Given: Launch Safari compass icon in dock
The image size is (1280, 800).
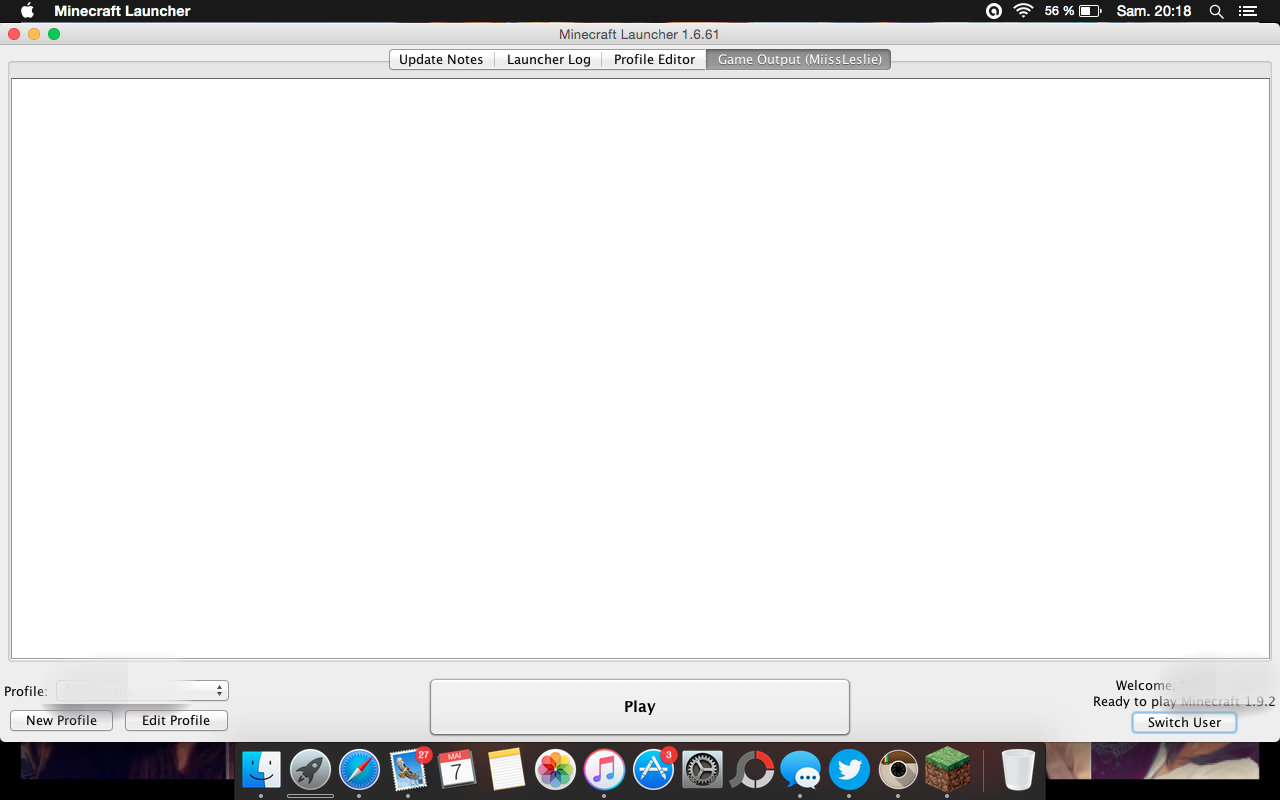Looking at the screenshot, I should (359, 769).
